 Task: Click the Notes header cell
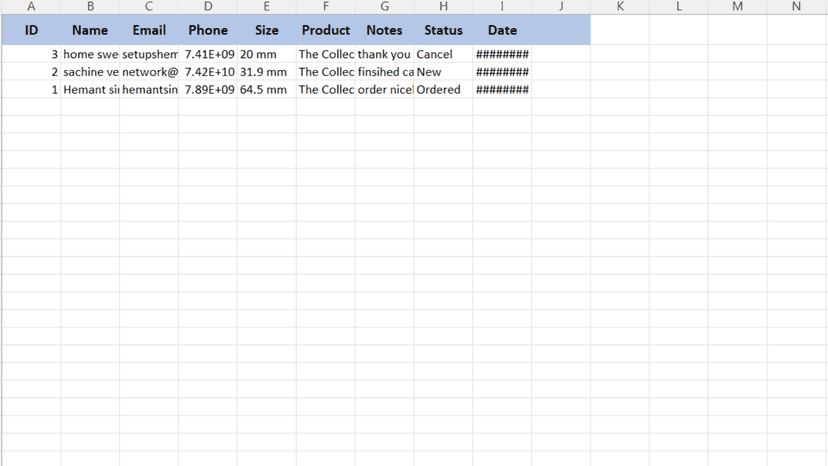pos(384,30)
